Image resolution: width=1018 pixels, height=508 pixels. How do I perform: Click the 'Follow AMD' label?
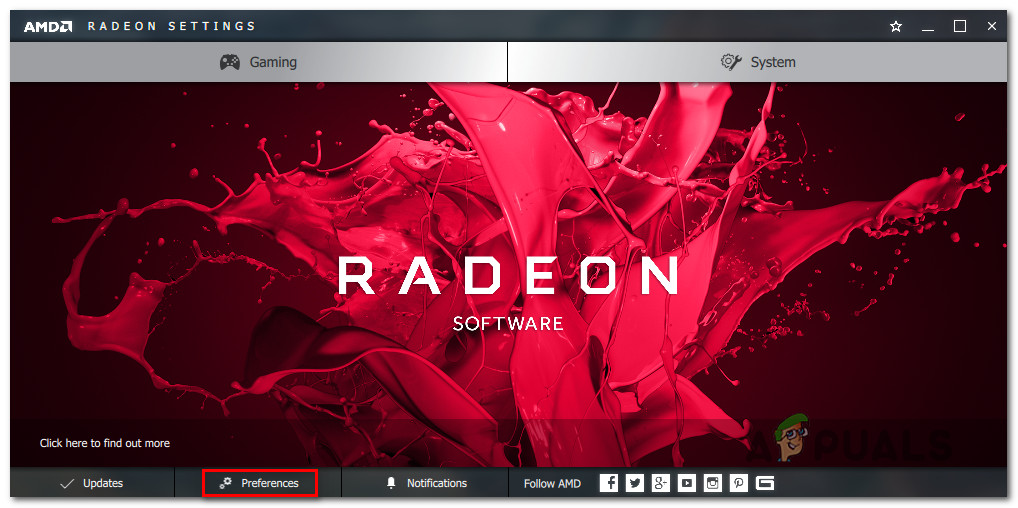tap(552, 483)
